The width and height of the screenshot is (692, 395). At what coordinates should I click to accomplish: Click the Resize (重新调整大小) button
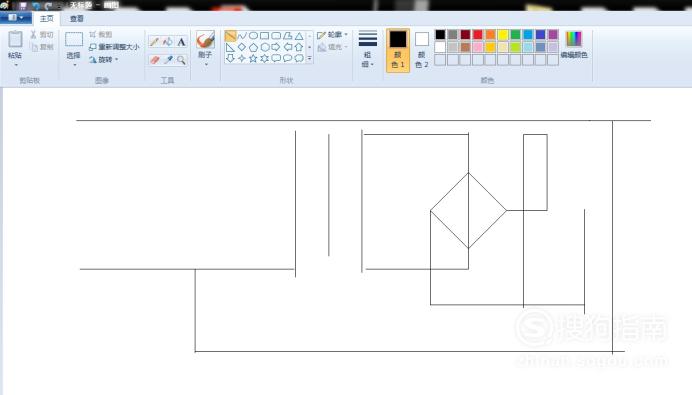(114, 47)
